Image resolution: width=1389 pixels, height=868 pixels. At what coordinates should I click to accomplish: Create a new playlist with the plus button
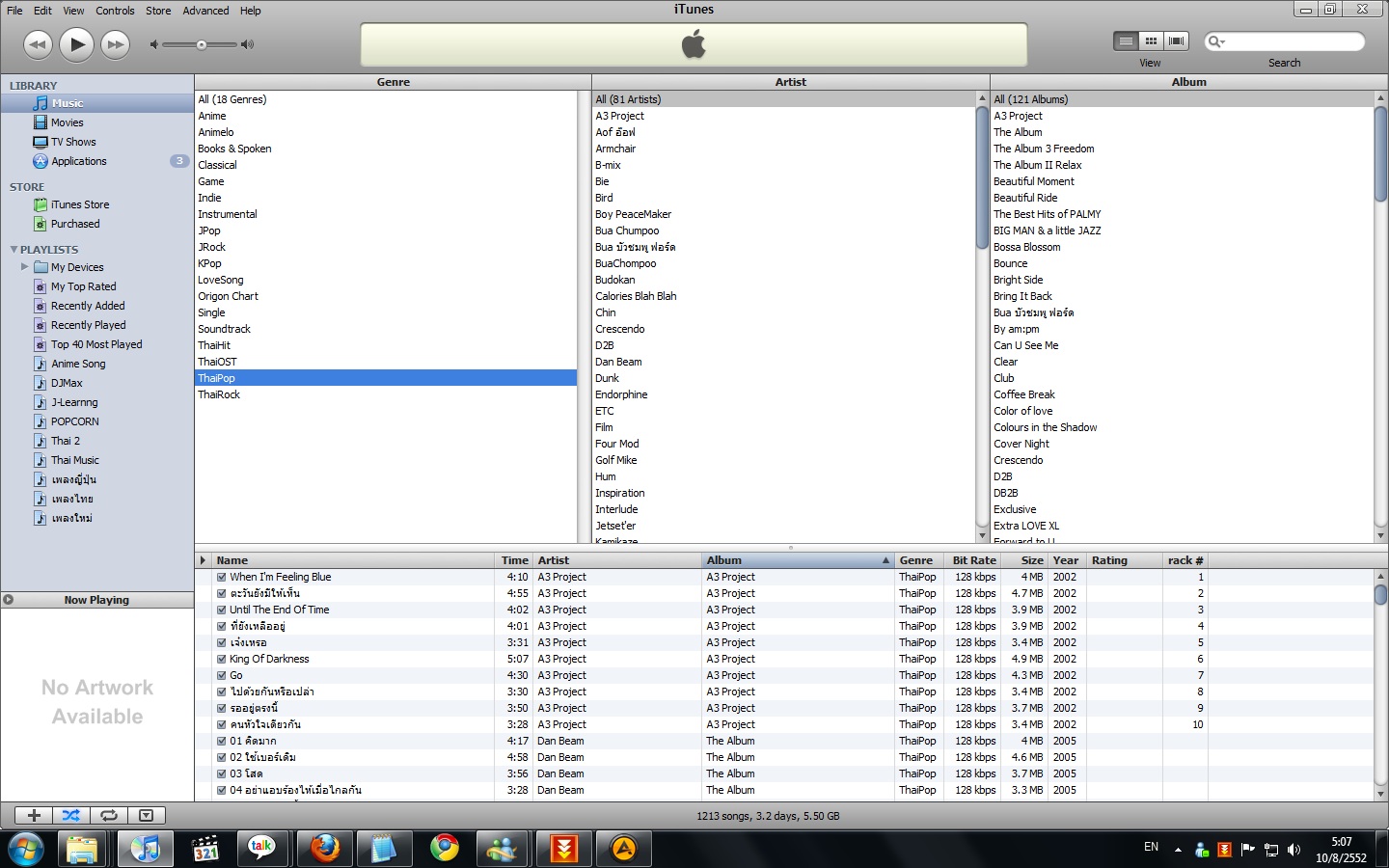tap(34, 815)
